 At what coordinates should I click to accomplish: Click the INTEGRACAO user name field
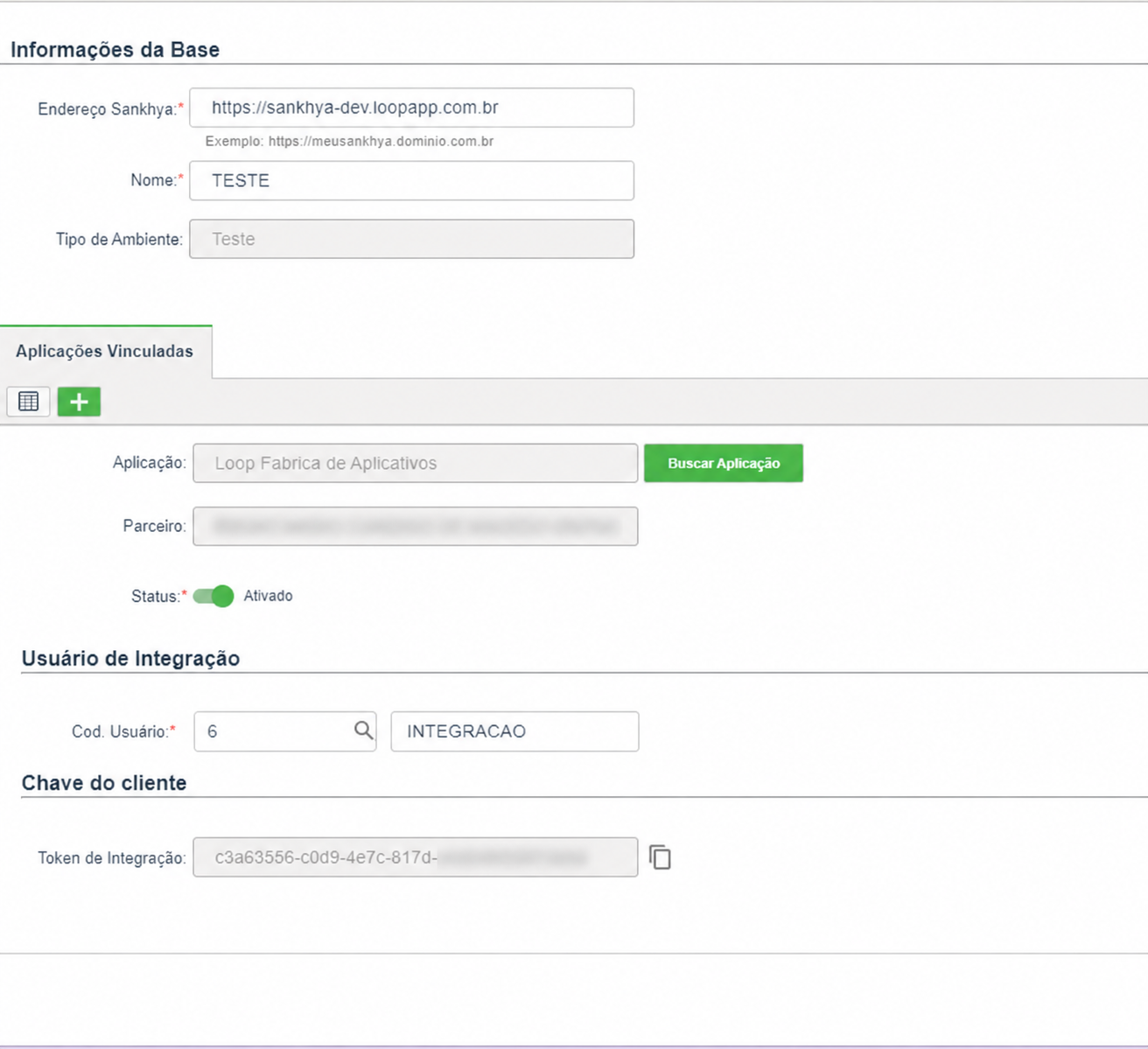[x=514, y=731]
